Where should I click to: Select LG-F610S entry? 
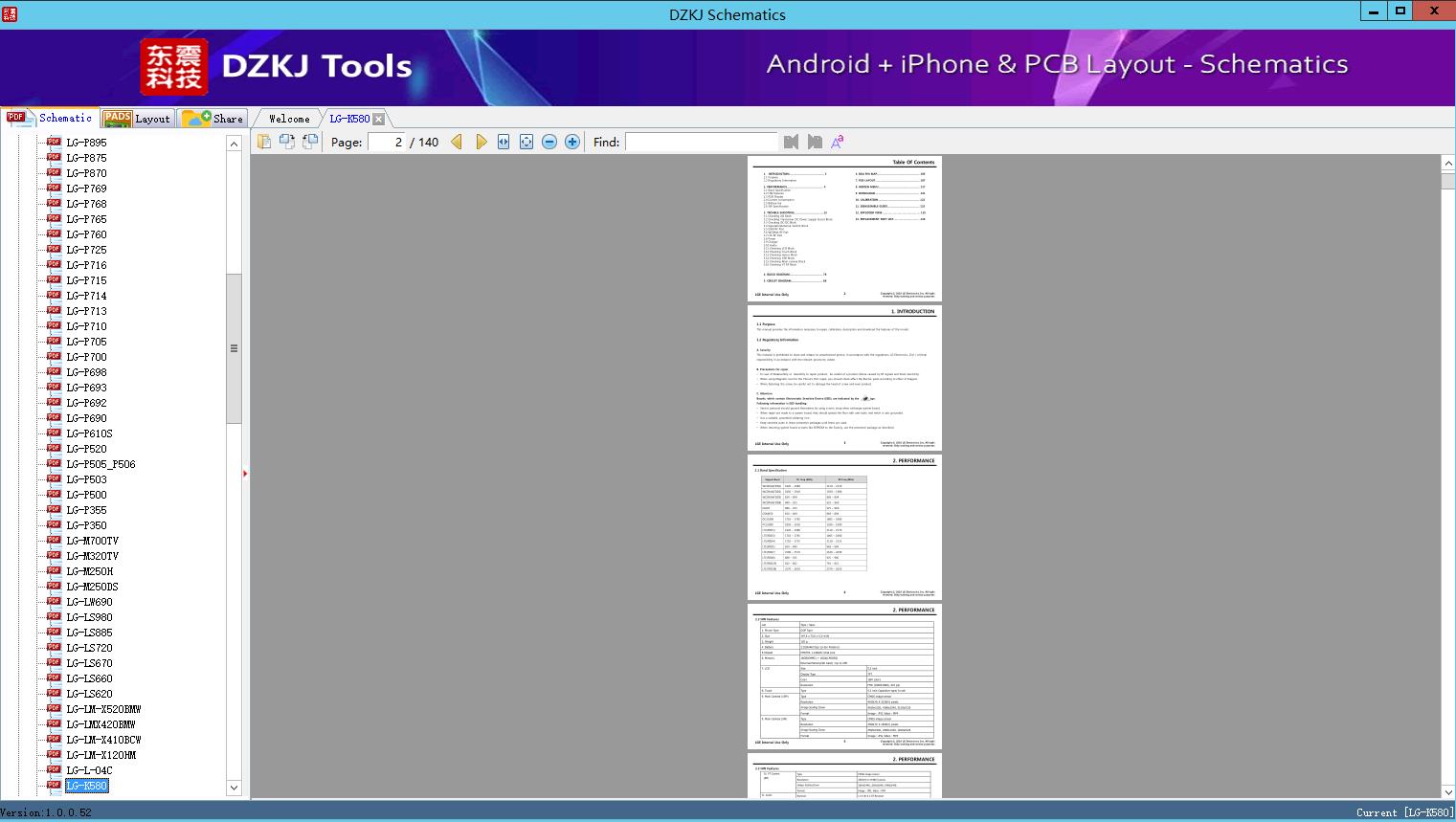pyautogui.click(x=89, y=433)
